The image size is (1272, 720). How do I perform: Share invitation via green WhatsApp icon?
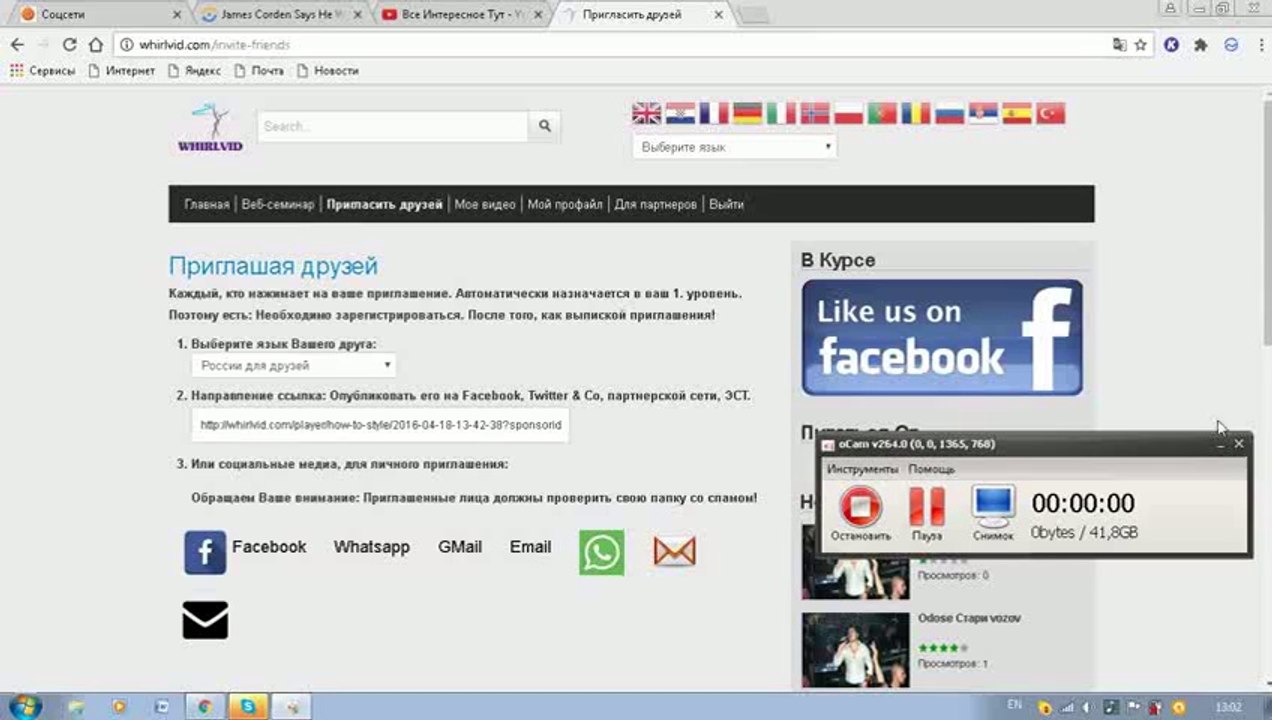tap(602, 552)
